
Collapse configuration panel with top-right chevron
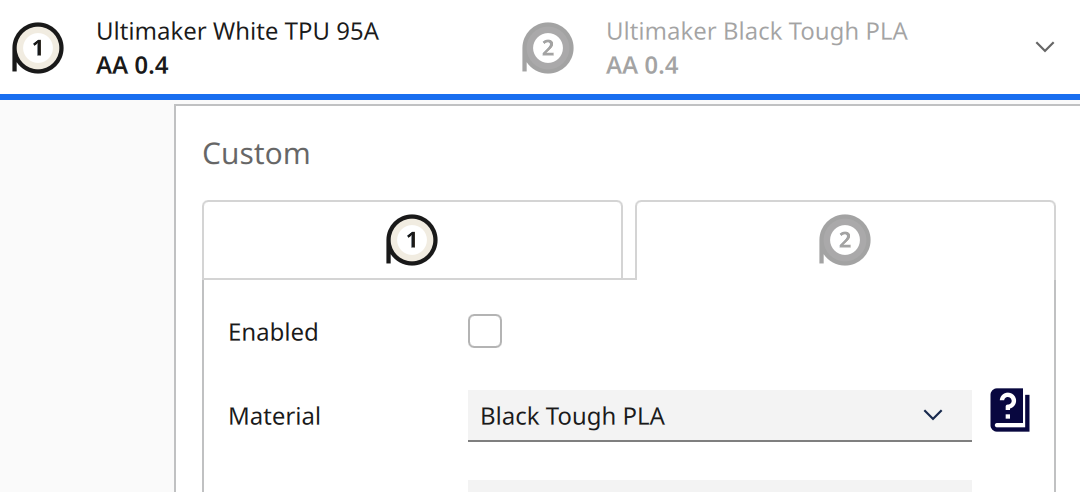[x=1045, y=47]
